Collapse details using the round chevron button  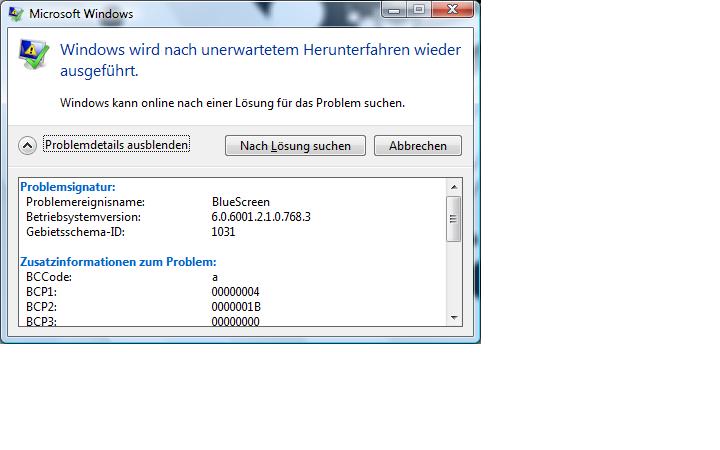pyautogui.click(x=27, y=146)
